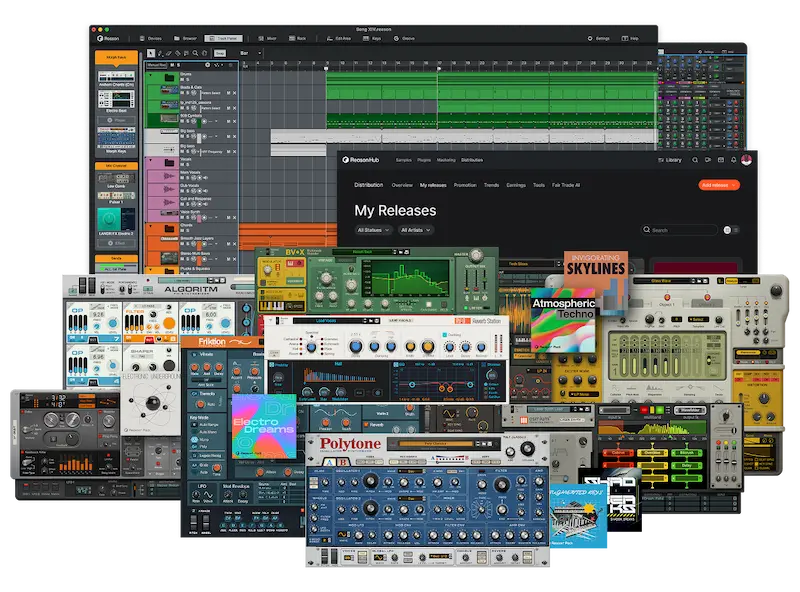
Task: Click the left loop locator in ruler
Action: click(326, 68)
